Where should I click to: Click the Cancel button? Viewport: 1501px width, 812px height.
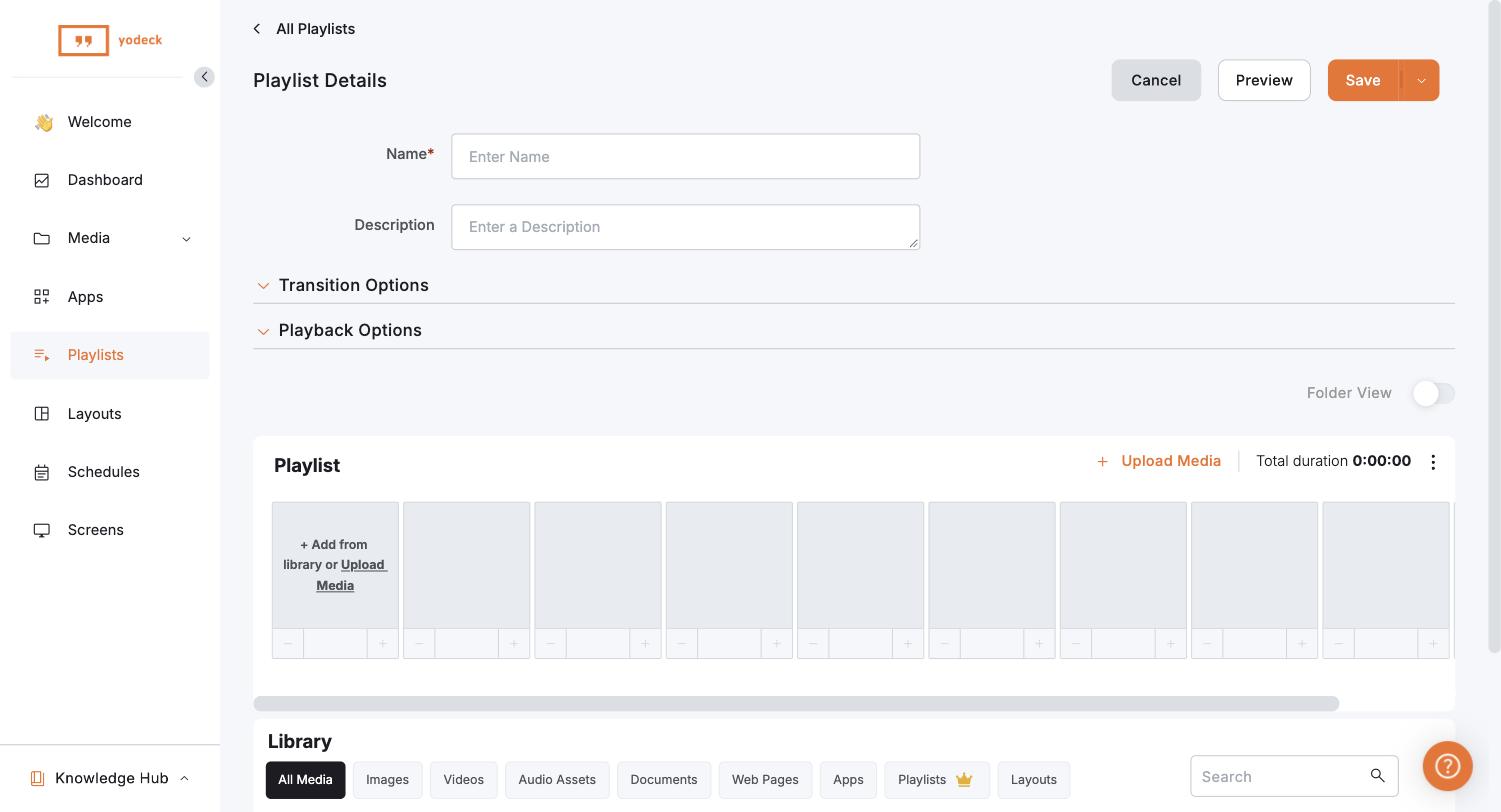(1156, 81)
